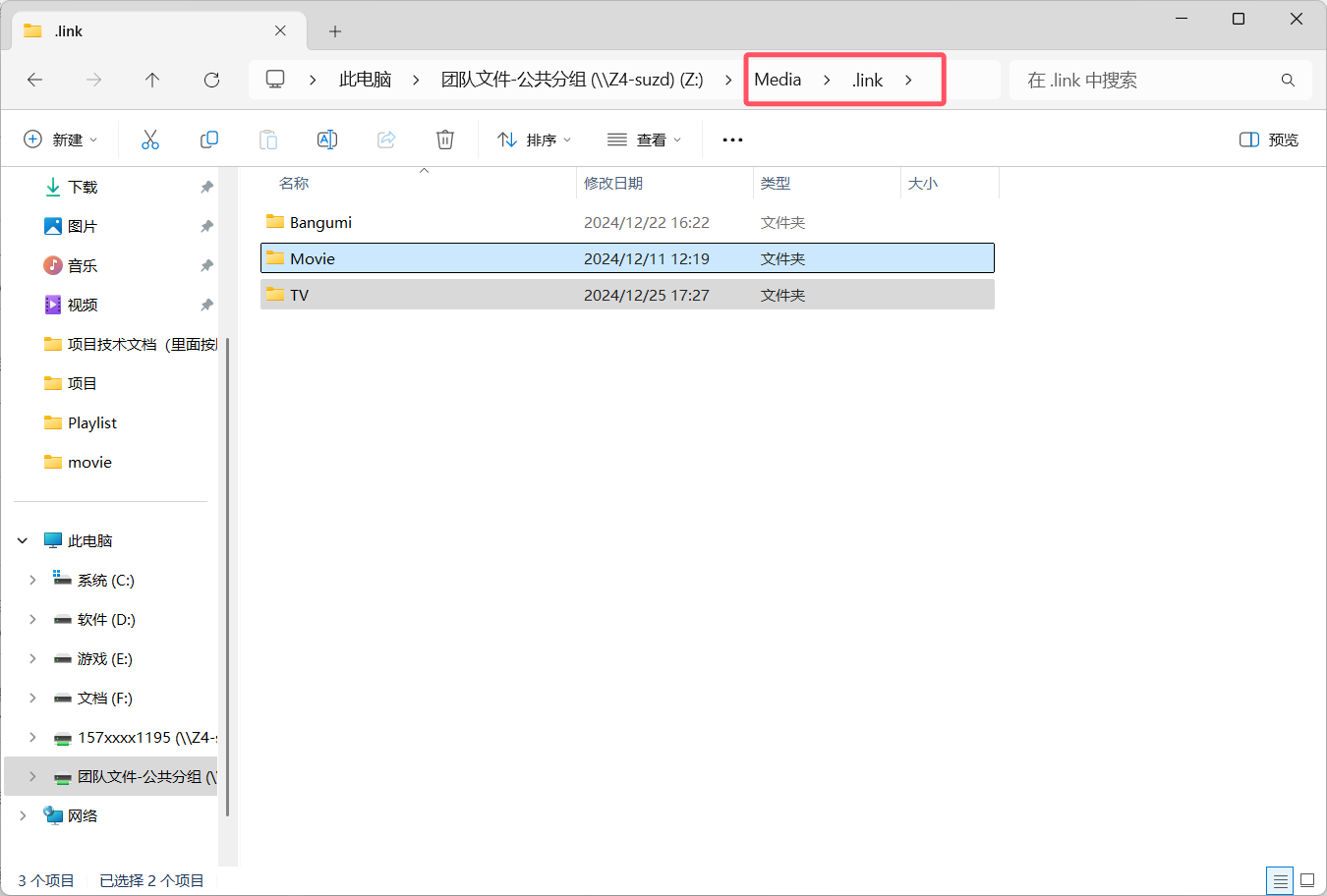The width and height of the screenshot is (1327, 896).
Task: Click the Rename icon in toolbar
Action: tap(327, 140)
